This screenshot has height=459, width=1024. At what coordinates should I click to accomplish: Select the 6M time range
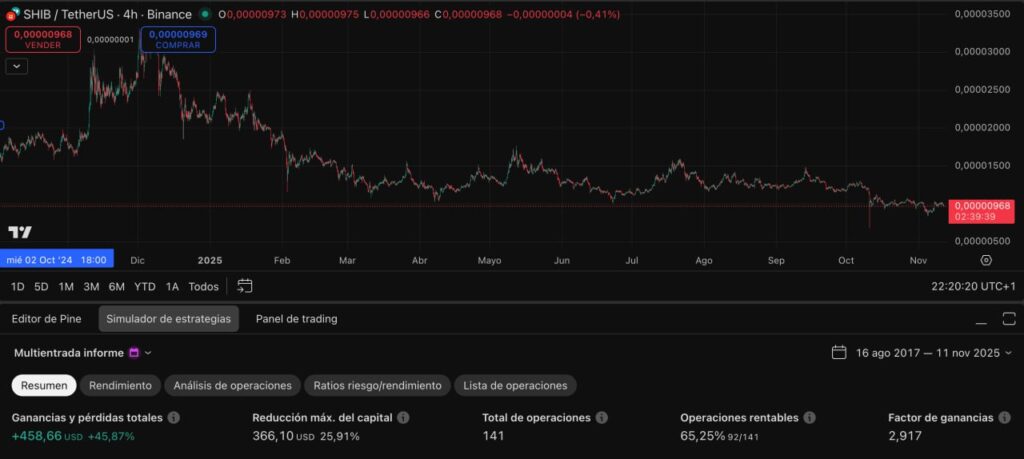tap(117, 286)
